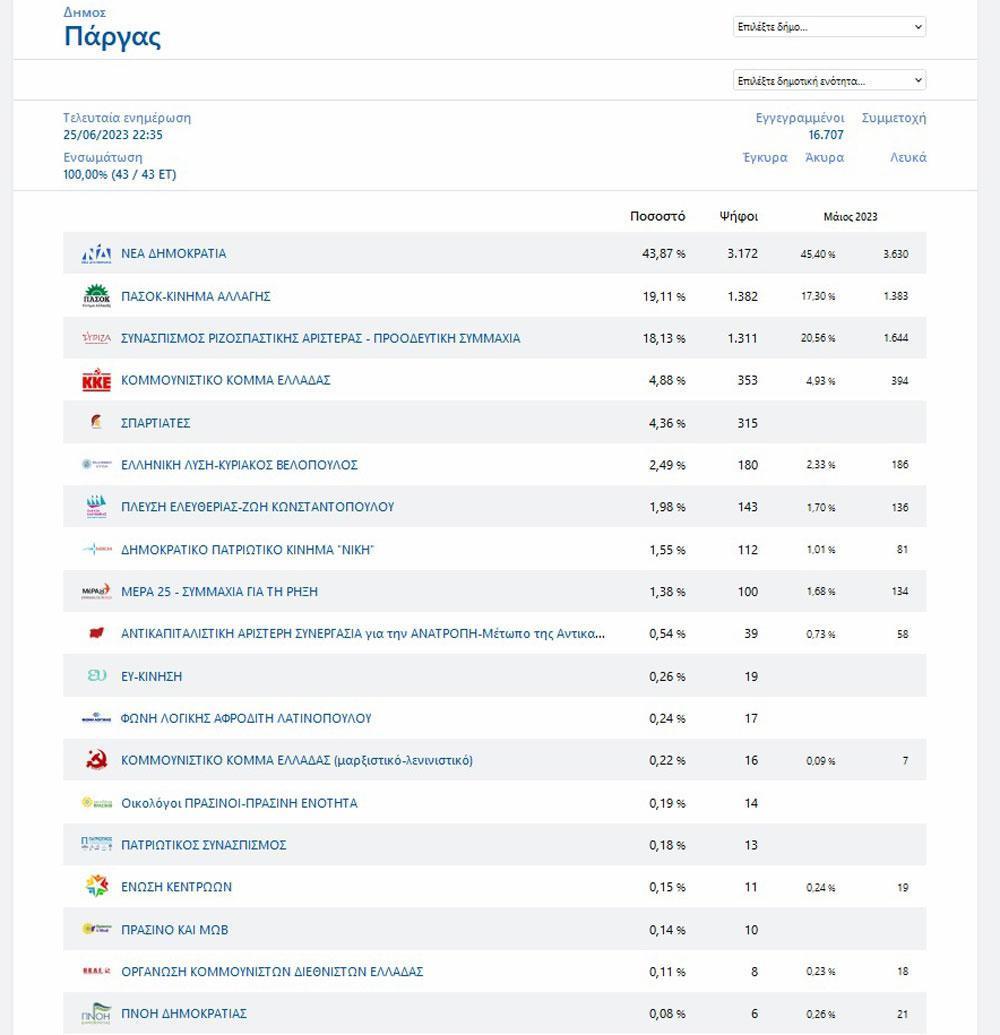Open the ΕΛΛΗΝΙΚΗ ΛΥΣΗ-ΚΥΡΙΑΚΟΣ ΒΕΛΟΠΟΥΛΟΣ link

click(239, 465)
